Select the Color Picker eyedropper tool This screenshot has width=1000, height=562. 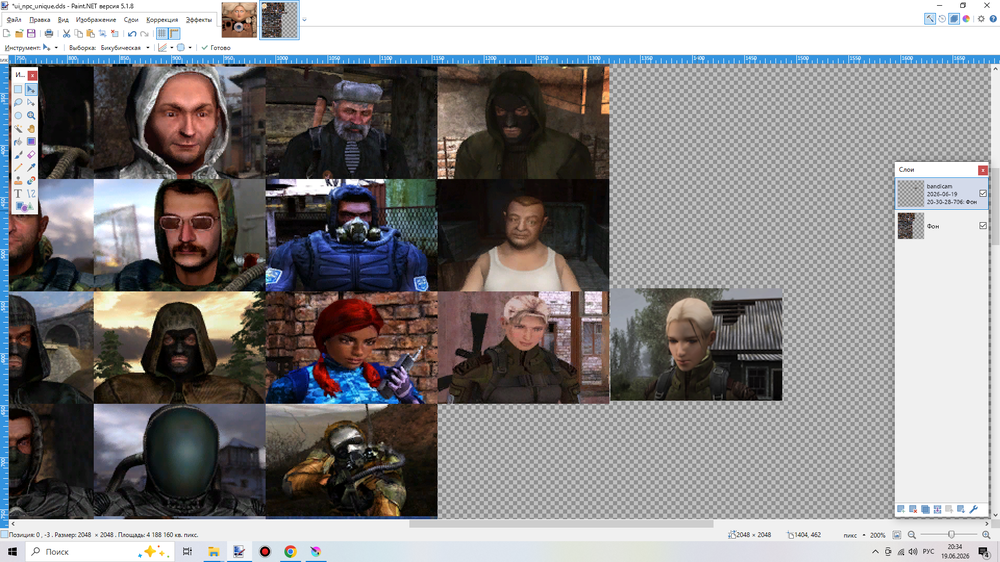(x=31, y=167)
